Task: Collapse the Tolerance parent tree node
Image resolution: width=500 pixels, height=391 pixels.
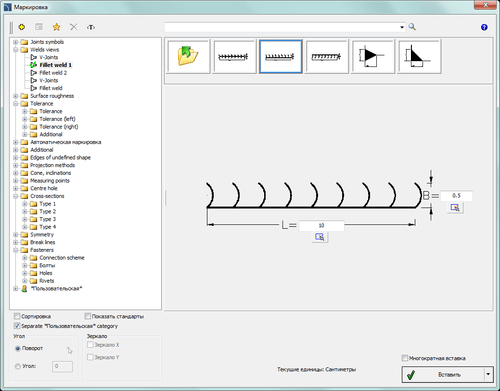Action: click(x=15, y=104)
